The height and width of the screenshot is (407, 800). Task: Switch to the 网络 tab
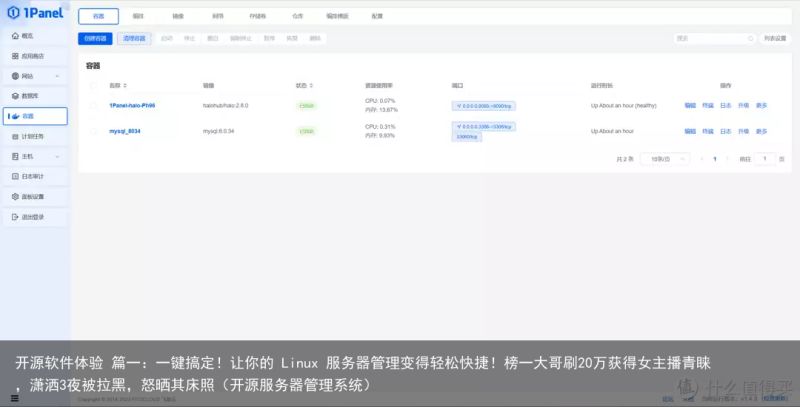point(218,16)
